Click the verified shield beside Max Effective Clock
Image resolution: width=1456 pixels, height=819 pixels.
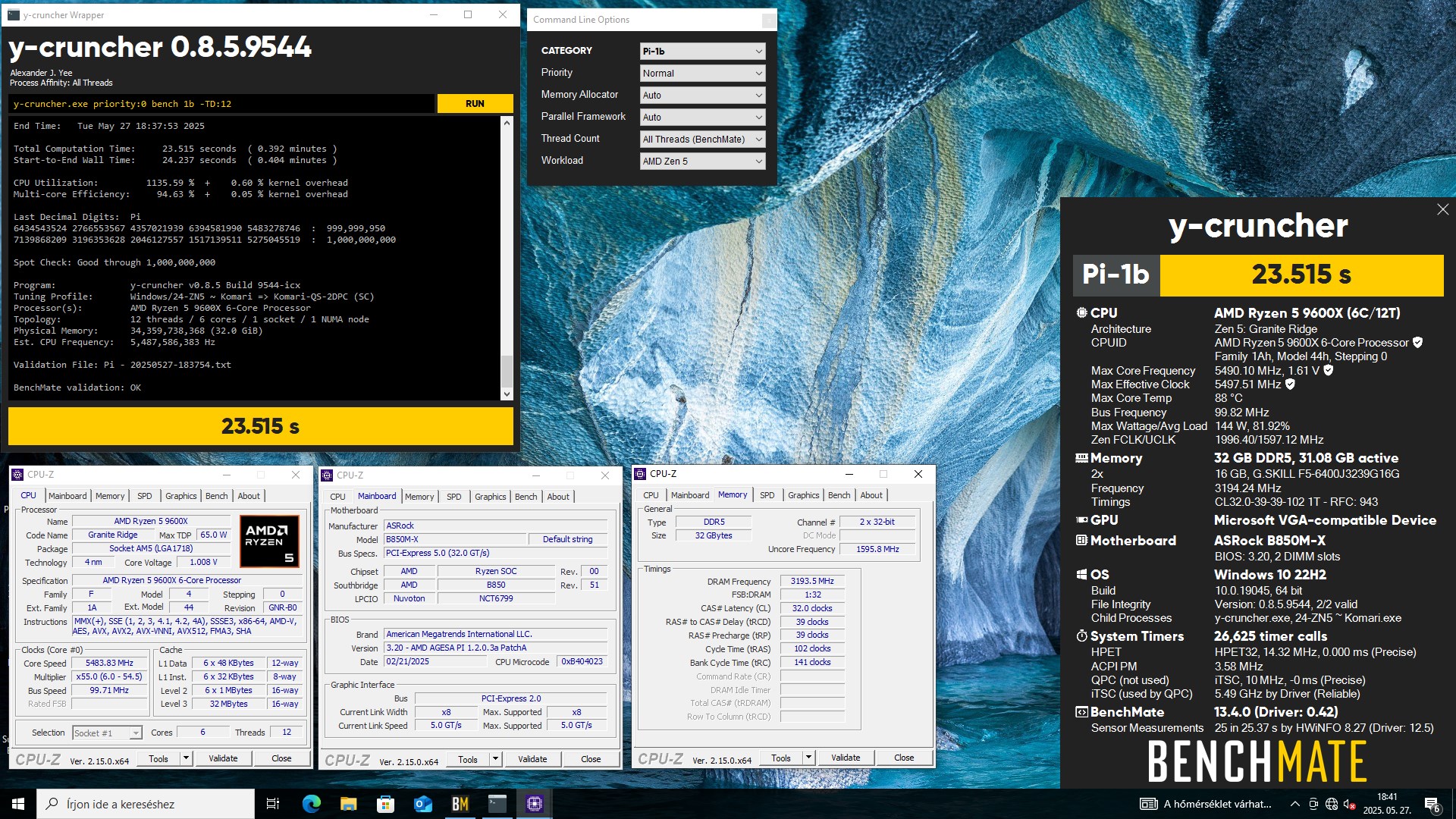pyautogui.click(x=1290, y=384)
